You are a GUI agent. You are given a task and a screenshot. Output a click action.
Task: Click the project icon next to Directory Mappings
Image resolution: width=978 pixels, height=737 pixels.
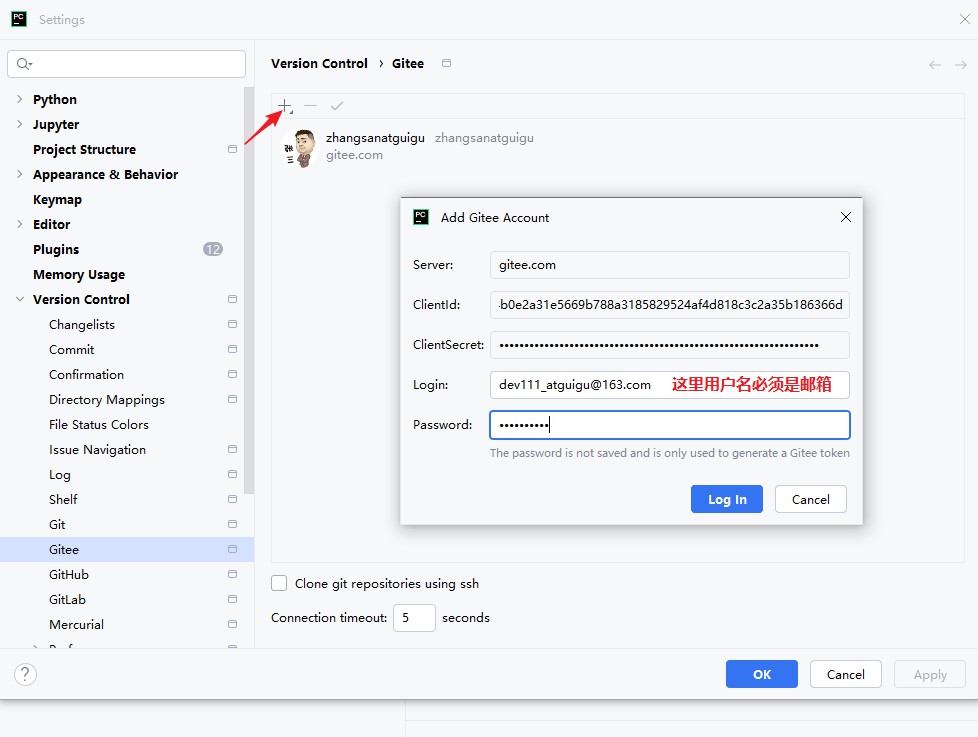click(x=233, y=399)
